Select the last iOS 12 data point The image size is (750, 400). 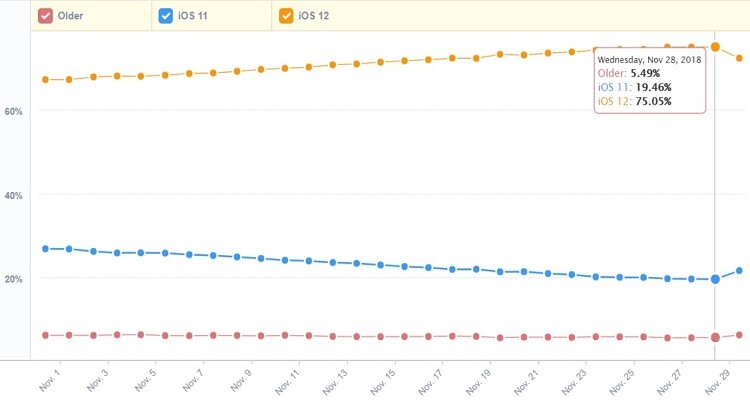tap(739, 58)
